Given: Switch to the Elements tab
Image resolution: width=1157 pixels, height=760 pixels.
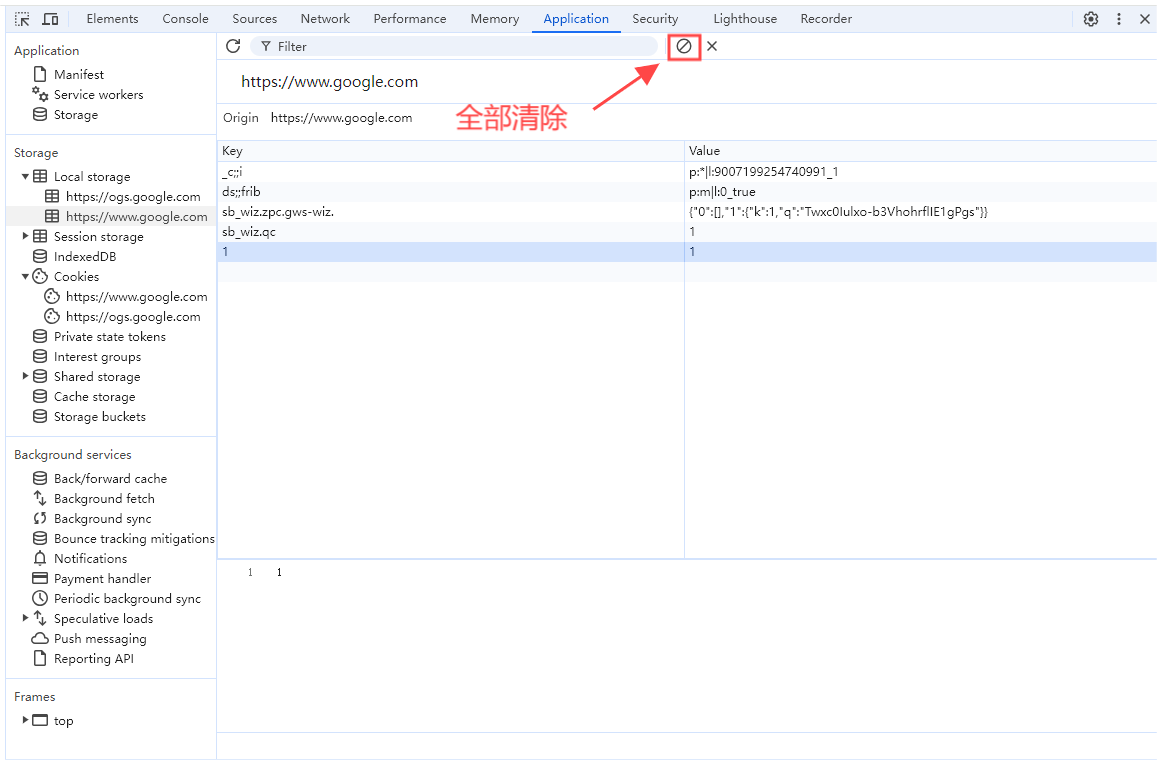Looking at the screenshot, I should [x=112, y=19].
